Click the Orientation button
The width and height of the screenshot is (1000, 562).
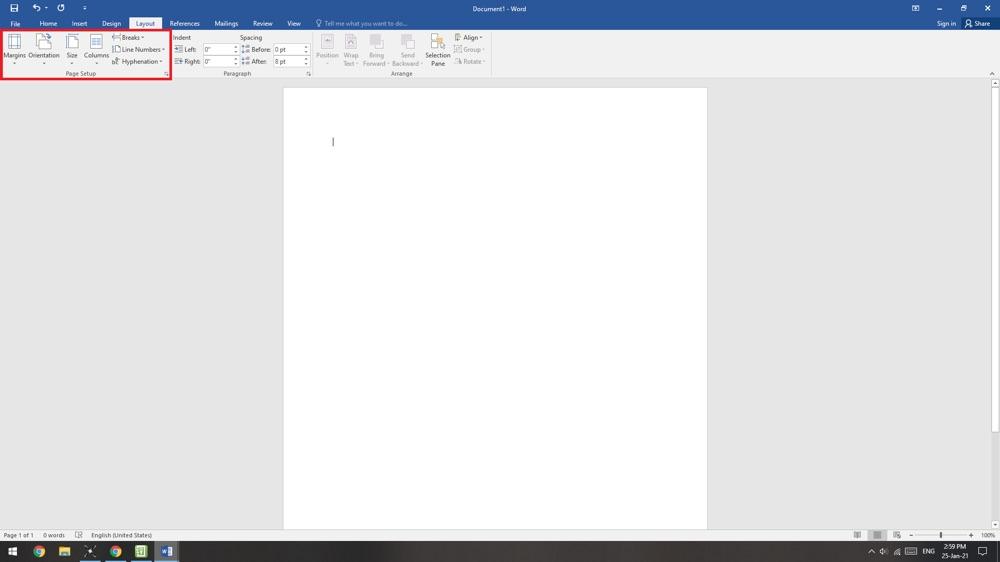click(x=44, y=48)
